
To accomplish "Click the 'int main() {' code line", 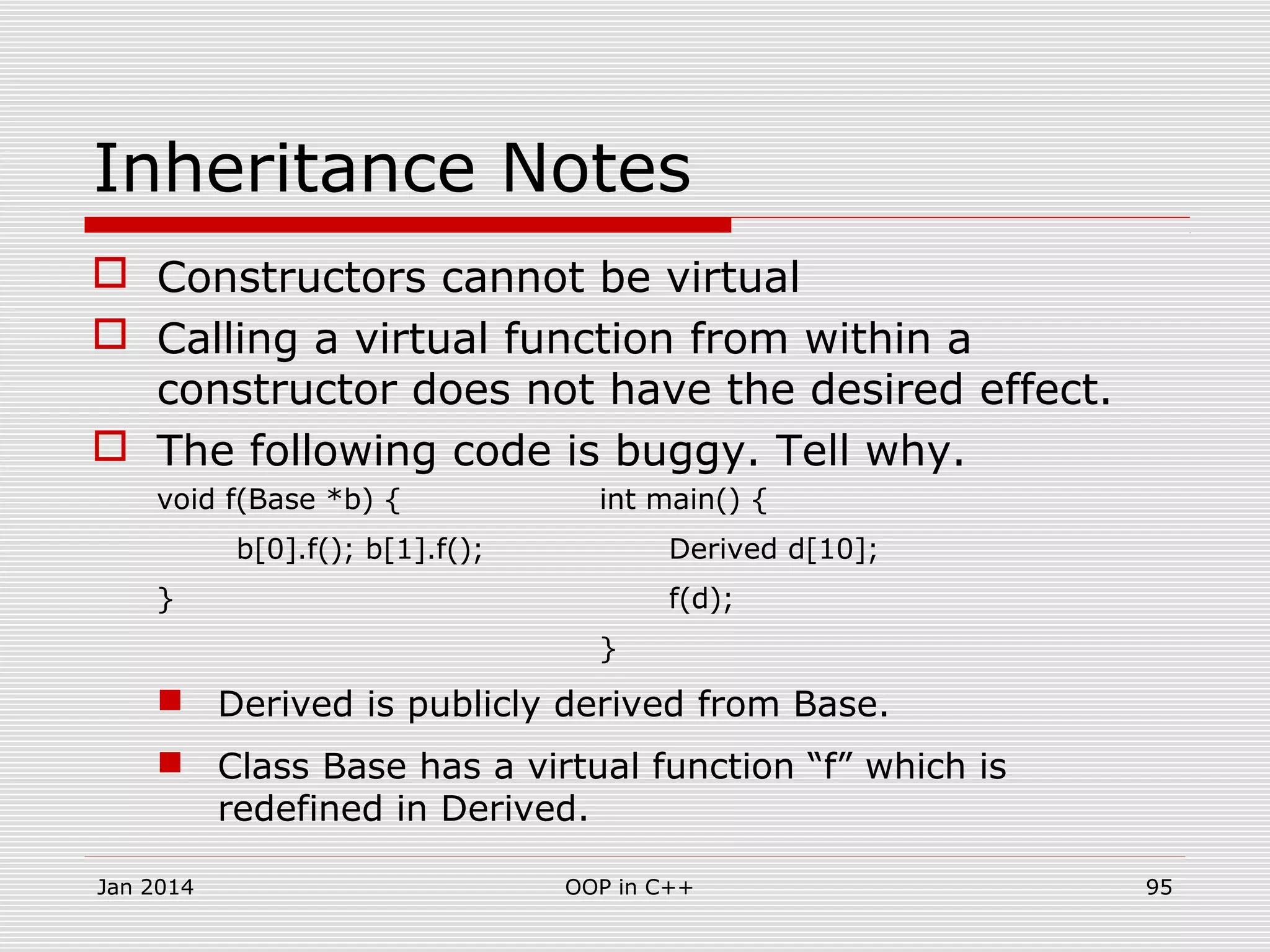I will (683, 500).
